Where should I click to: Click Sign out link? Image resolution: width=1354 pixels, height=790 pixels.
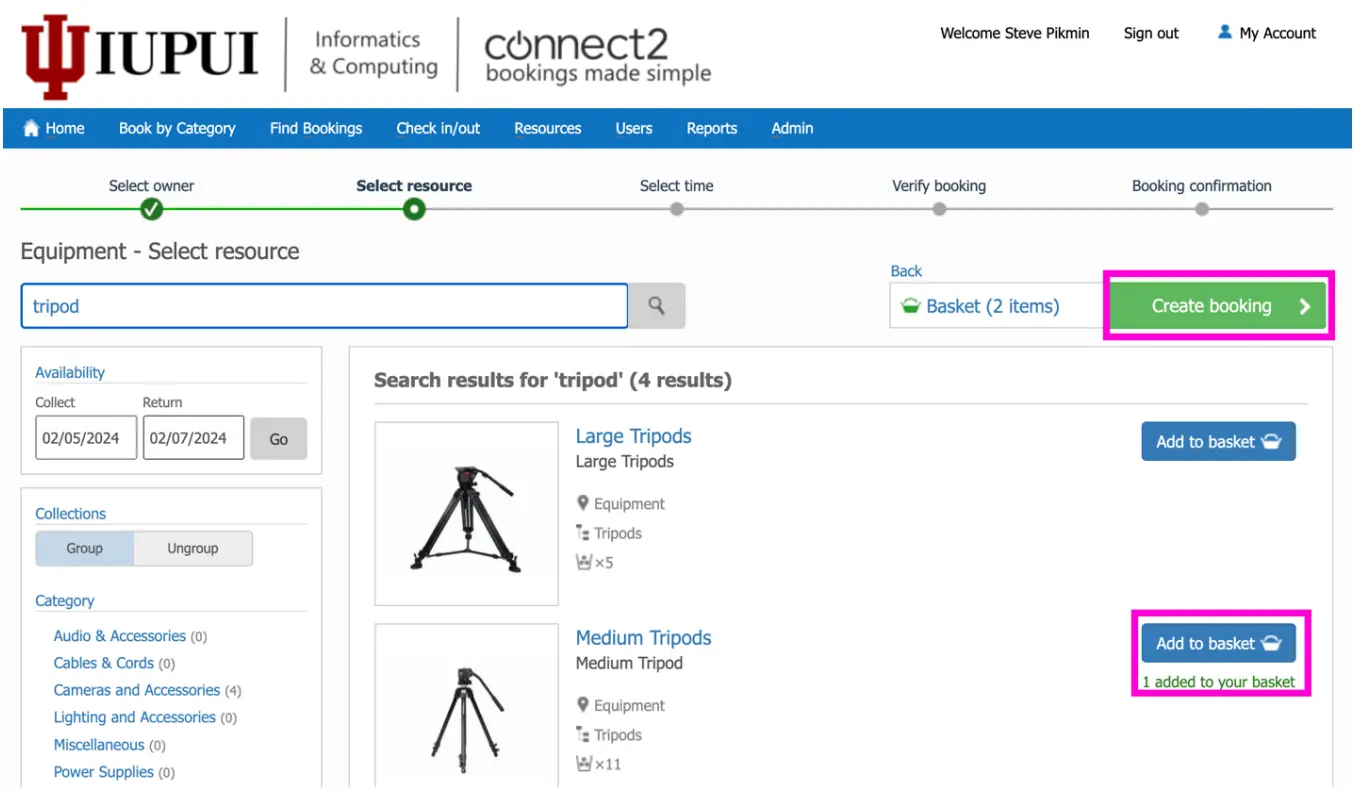1151,33
